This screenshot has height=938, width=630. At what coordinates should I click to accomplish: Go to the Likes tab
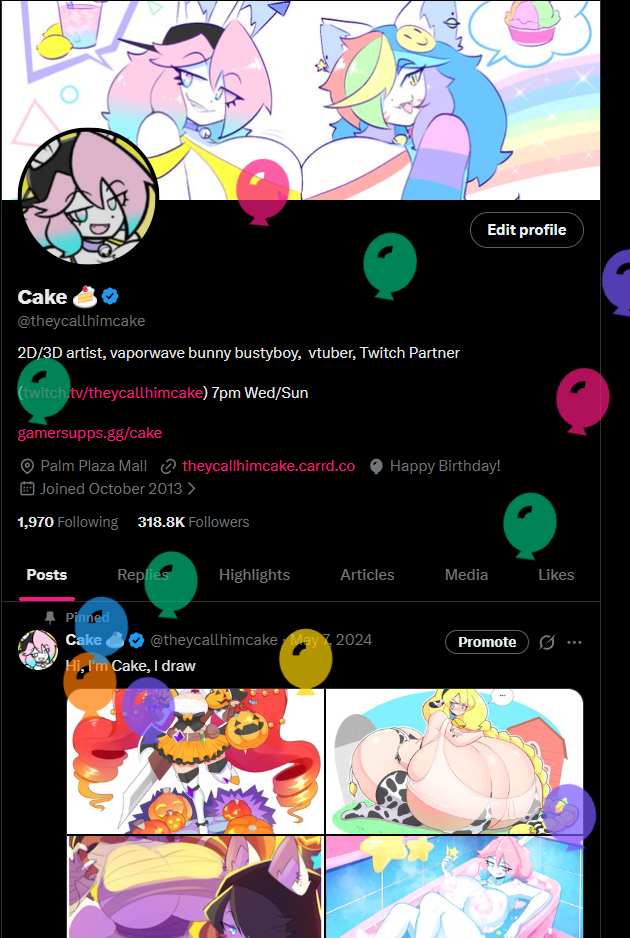click(x=556, y=575)
